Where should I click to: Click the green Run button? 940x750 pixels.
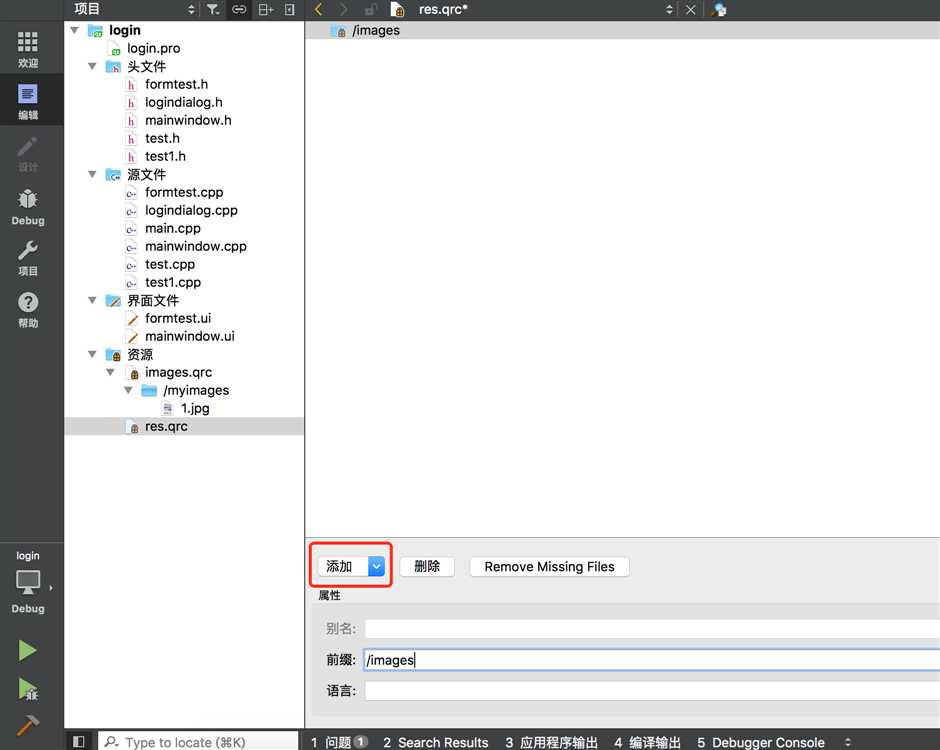(27, 650)
